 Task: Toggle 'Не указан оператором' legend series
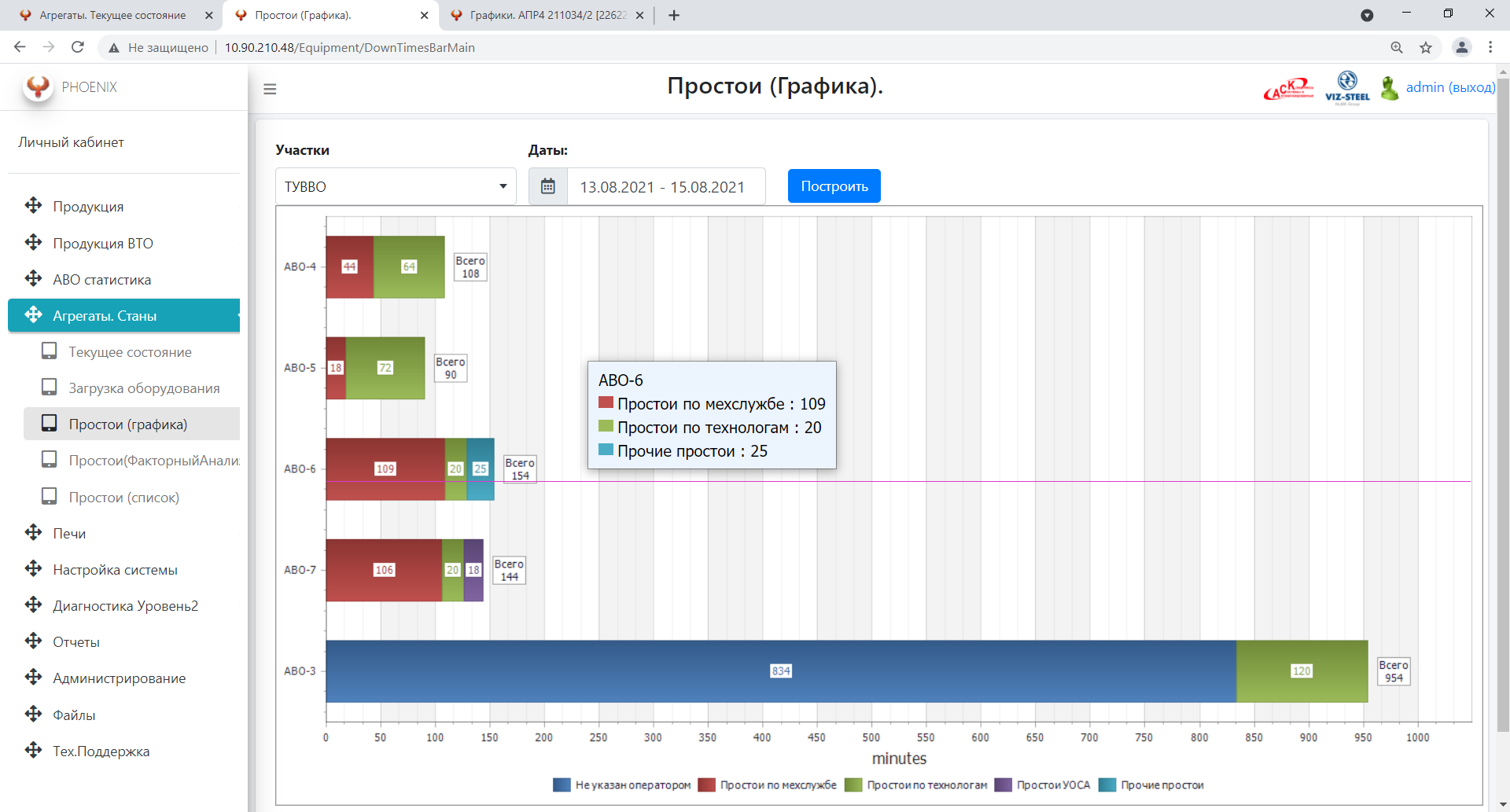coord(622,784)
